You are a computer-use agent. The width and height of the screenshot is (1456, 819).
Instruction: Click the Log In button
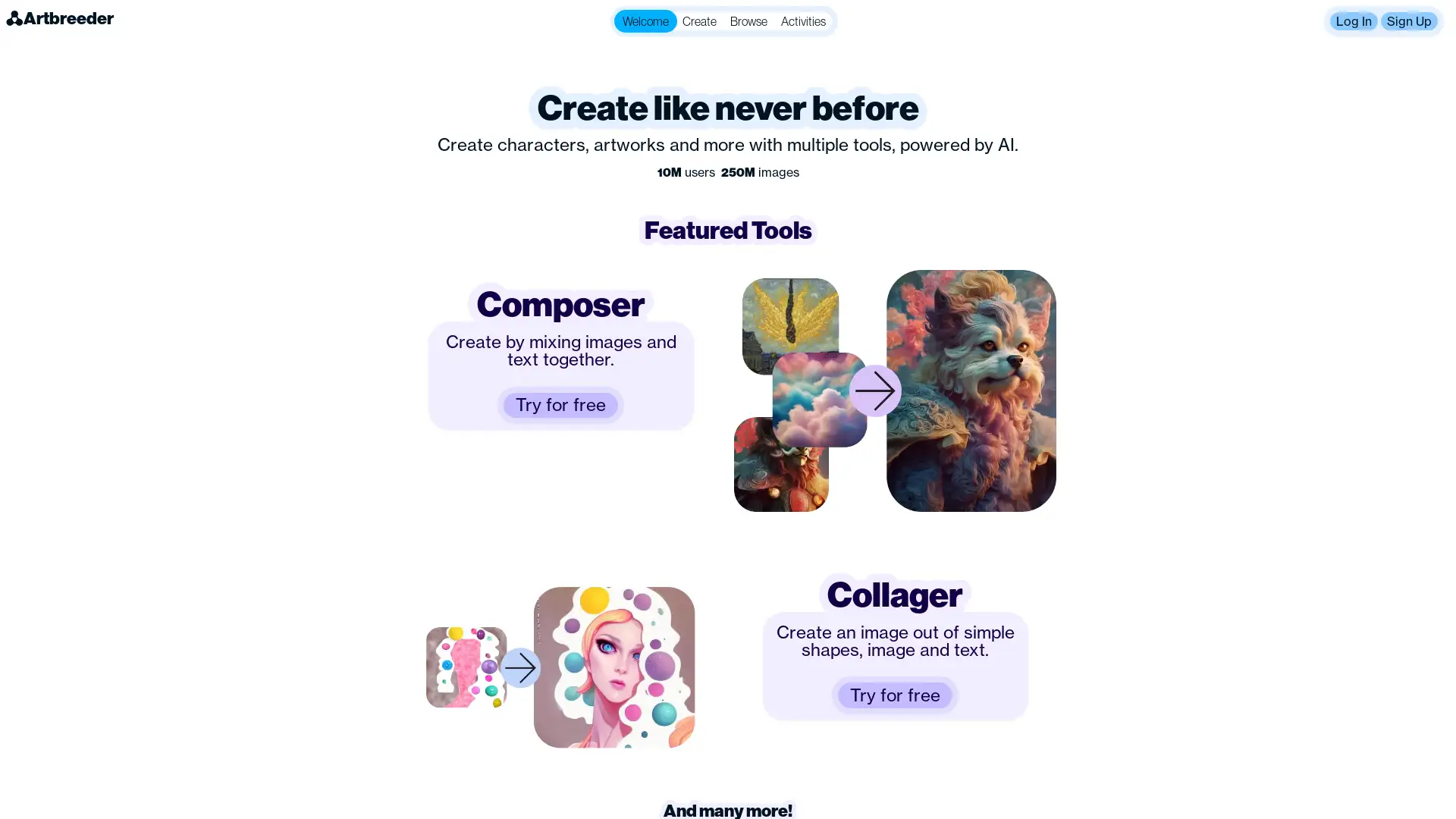pyautogui.click(x=1353, y=20)
